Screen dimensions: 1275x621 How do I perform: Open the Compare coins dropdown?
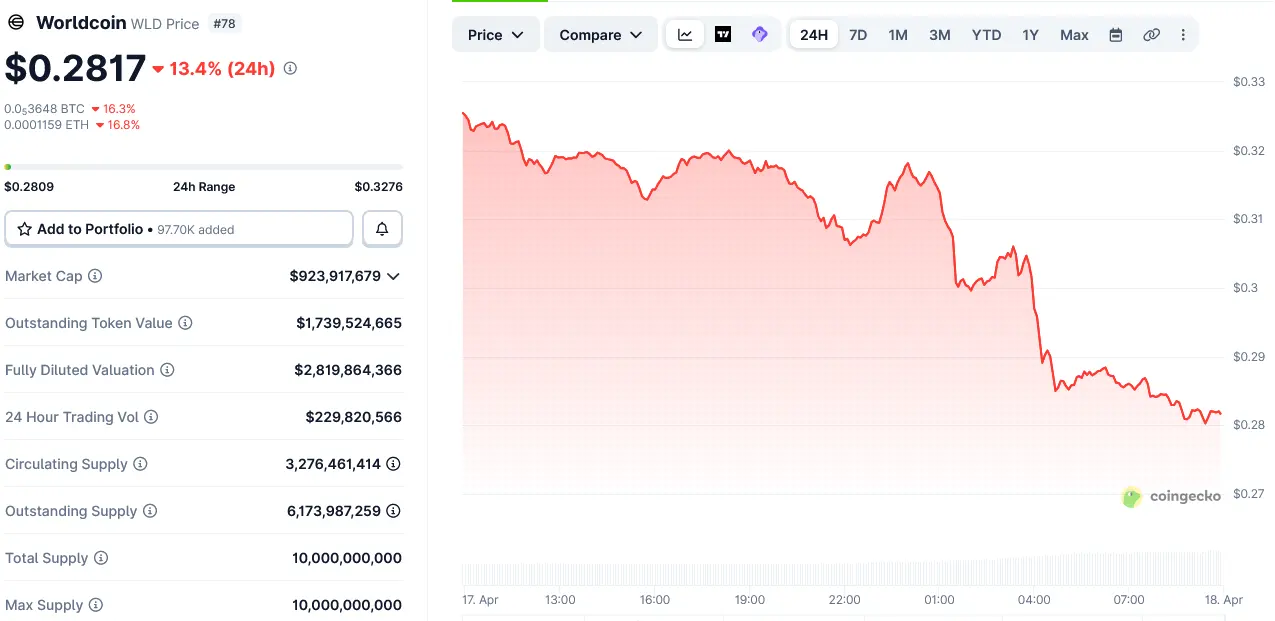click(600, 34)
